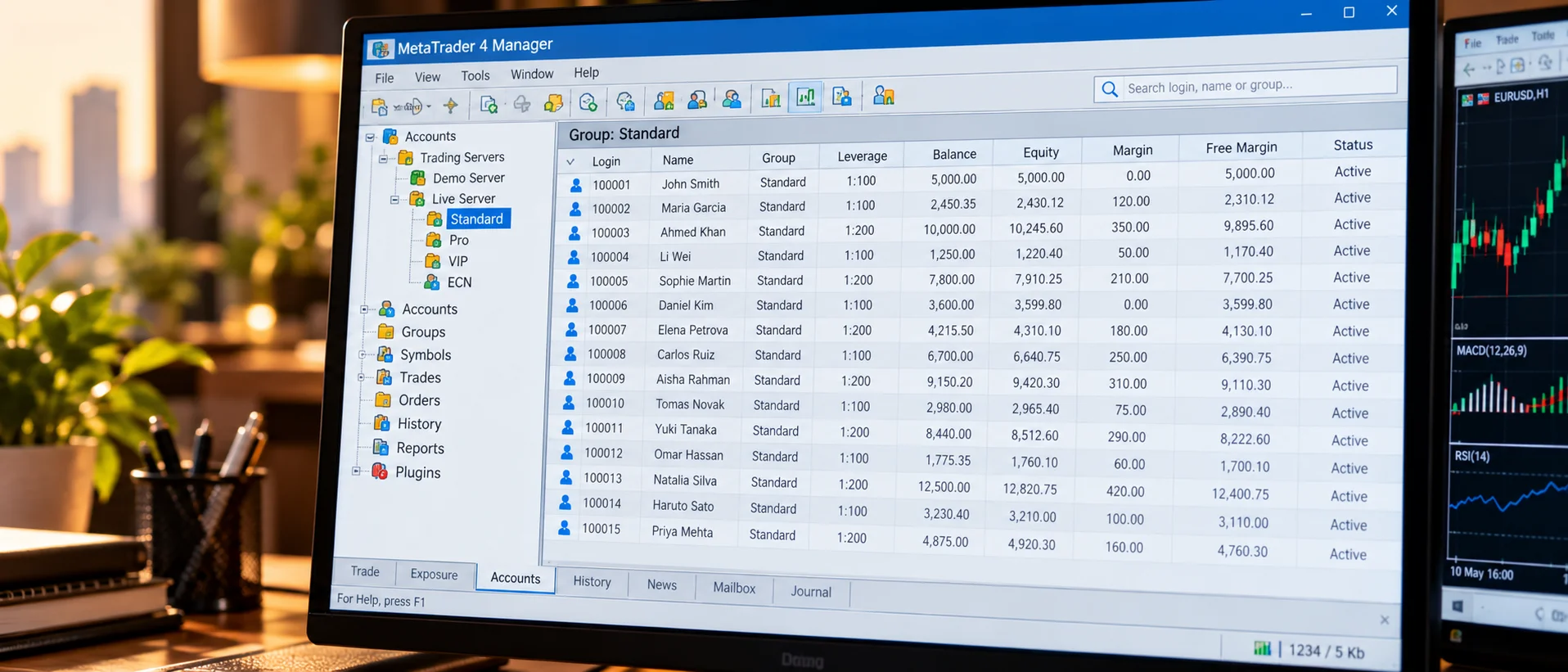Click the person with orange folder toolbar icon
Image resolution: width=1568 pixels, height=672 pixels.
tap(664, 101)
